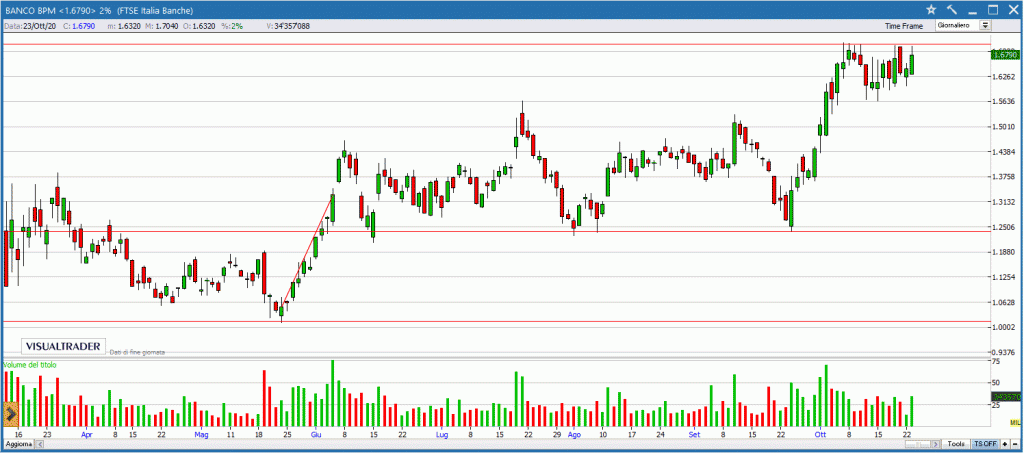Zoom in the chart with the plus button
Image resolution: width=1024 pixels, height=453 pixels.
[1004, 444]
